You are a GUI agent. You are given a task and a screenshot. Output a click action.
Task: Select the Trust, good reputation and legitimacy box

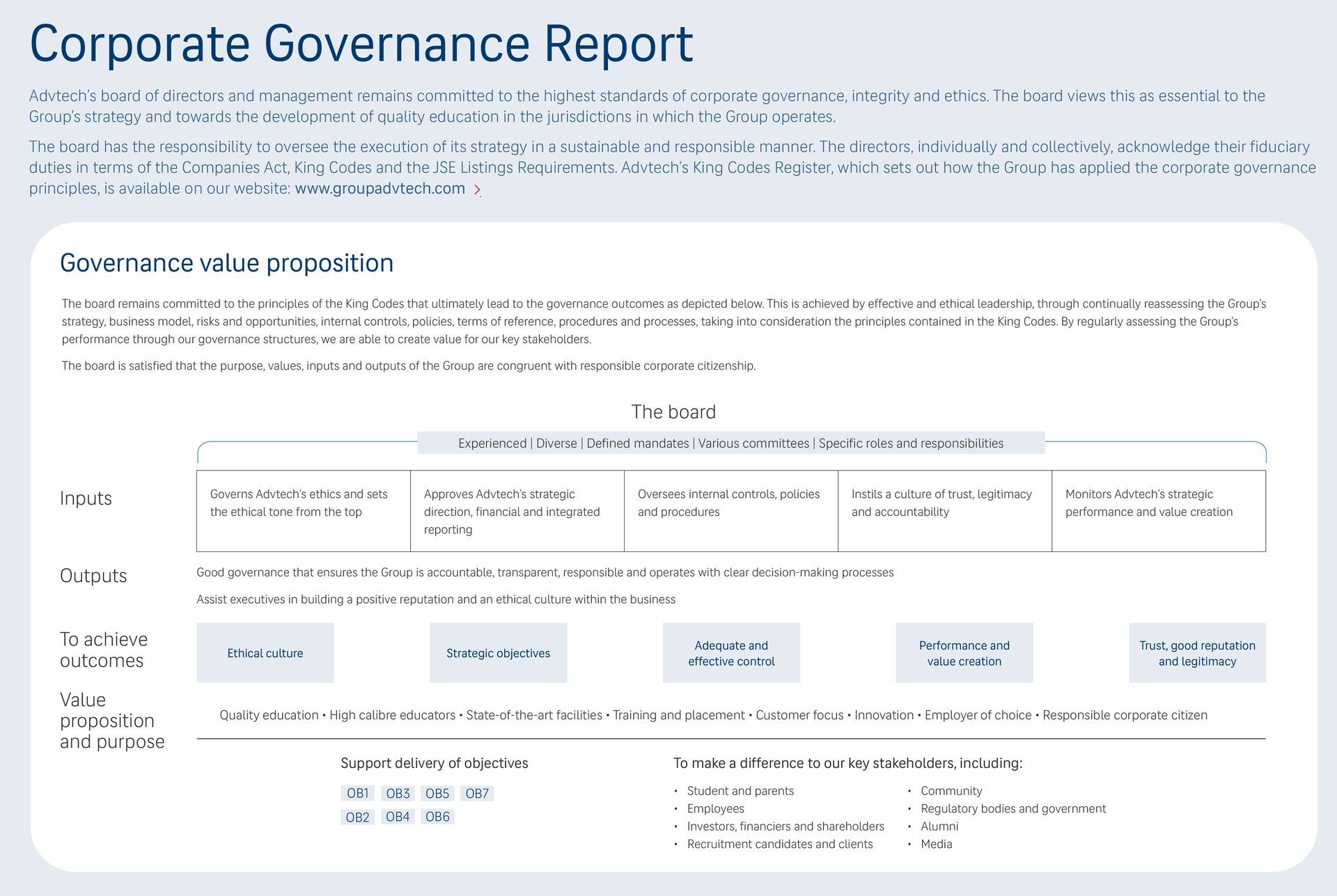click(1197, 653)
